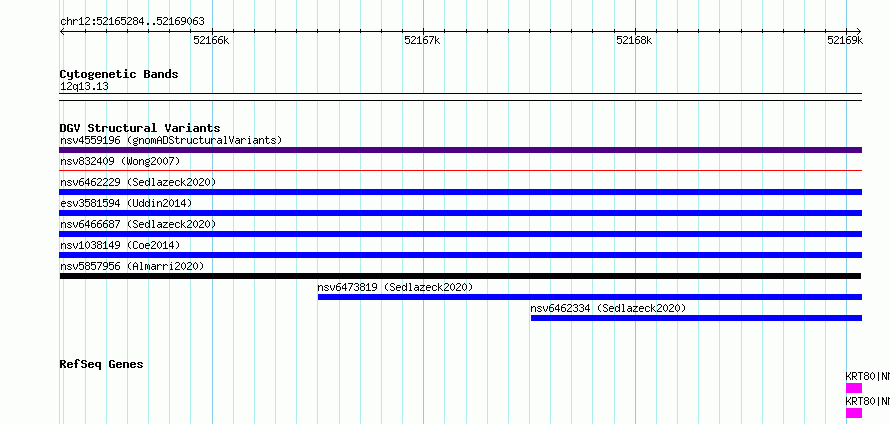The width and height of the screenshot is (890, 424).
Task: Open variant nsv6473819 (Sedlazeck2020) label
Action: 395,287
